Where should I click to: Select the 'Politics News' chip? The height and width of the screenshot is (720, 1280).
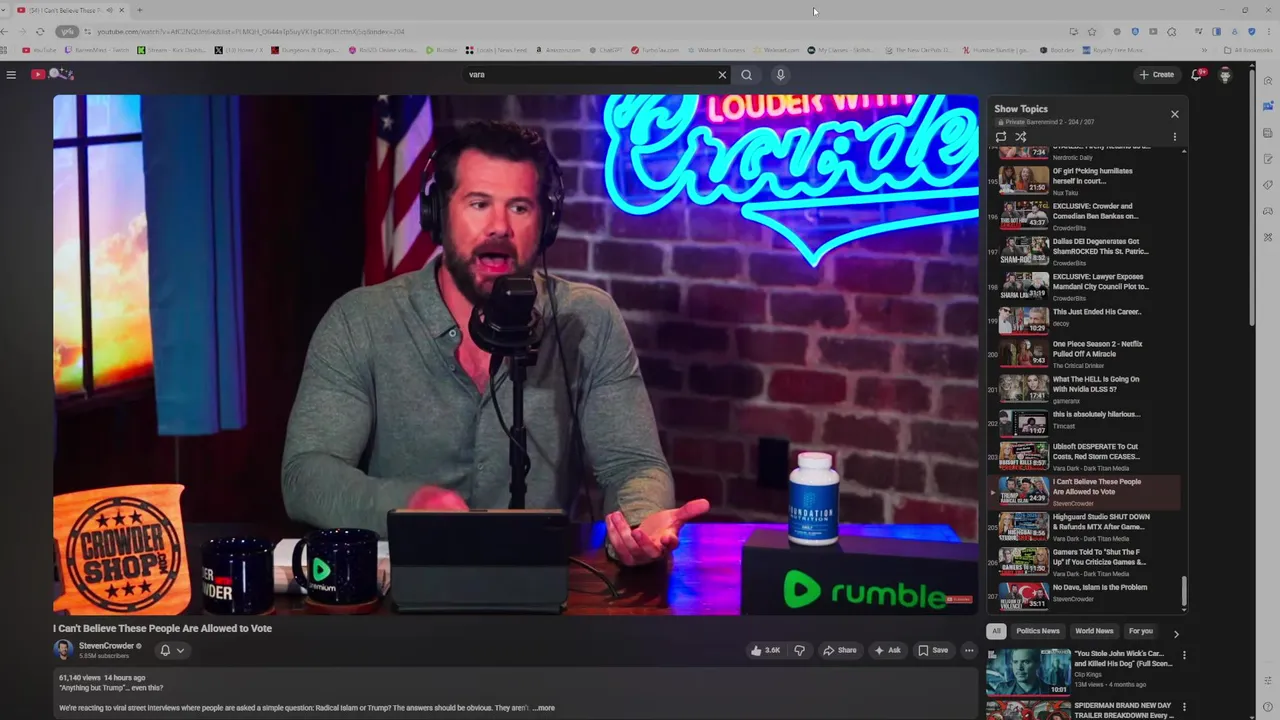(x=1038, y=631)
